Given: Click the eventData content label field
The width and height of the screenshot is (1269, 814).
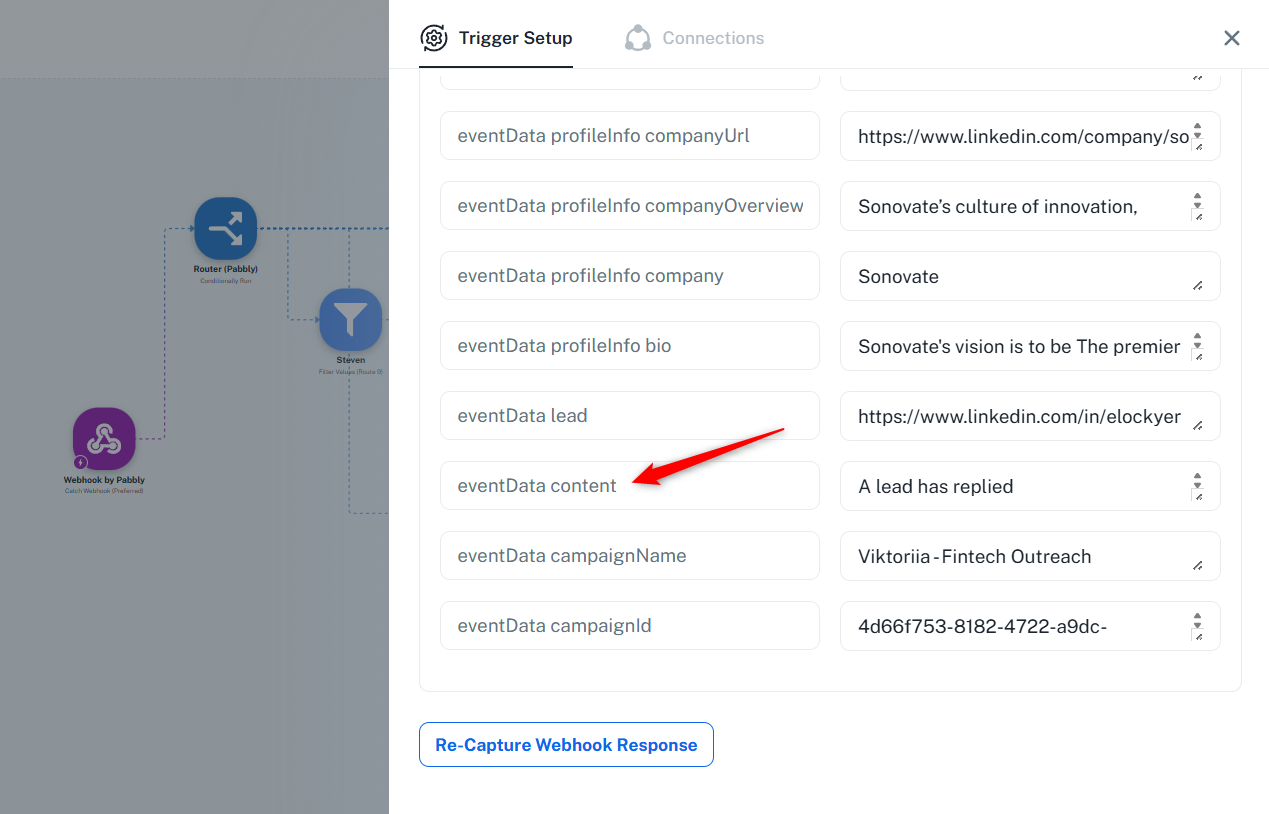Looking at the screenshot, I should (x=629, y=486).
